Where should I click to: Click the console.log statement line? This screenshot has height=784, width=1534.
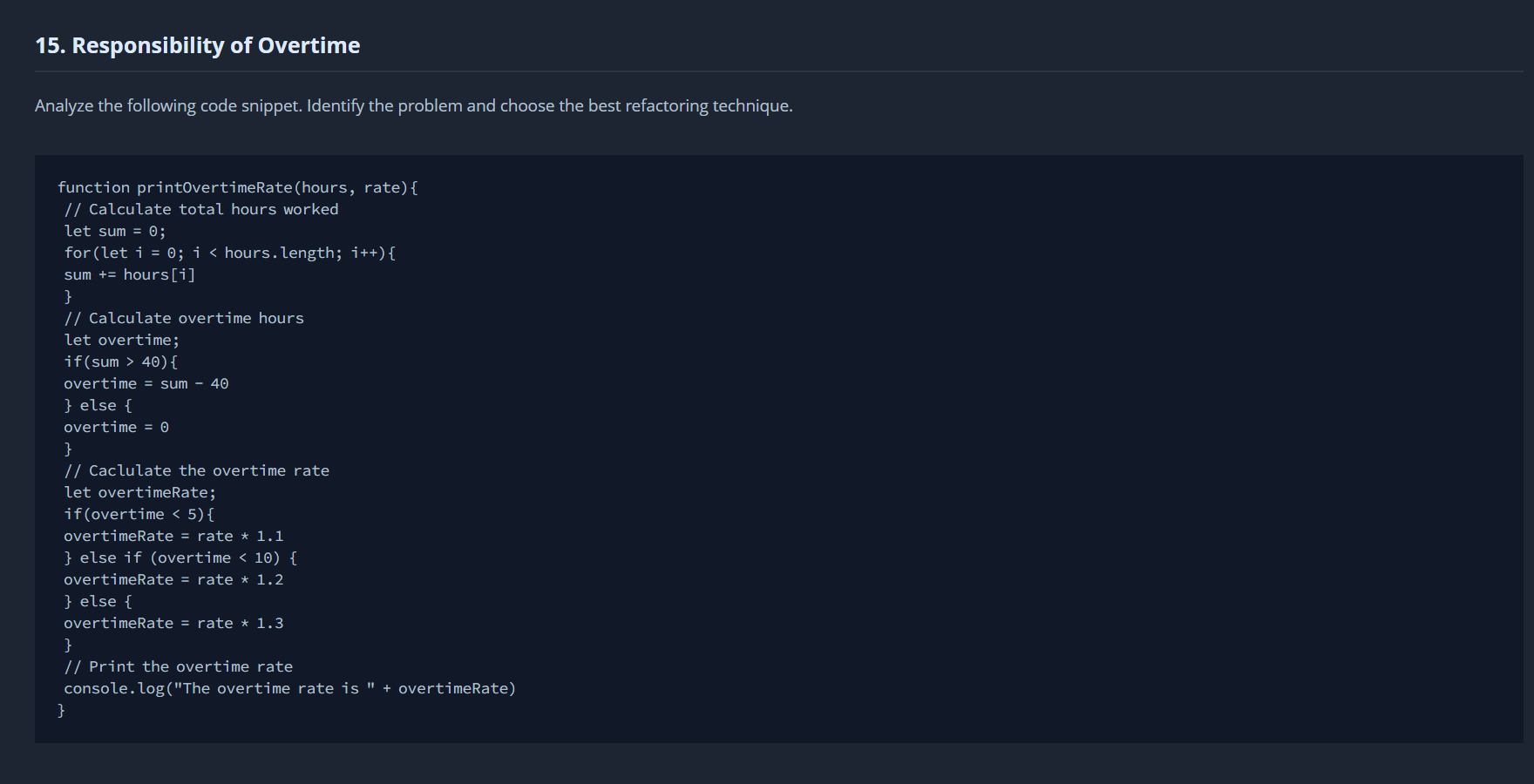point(289,688)
